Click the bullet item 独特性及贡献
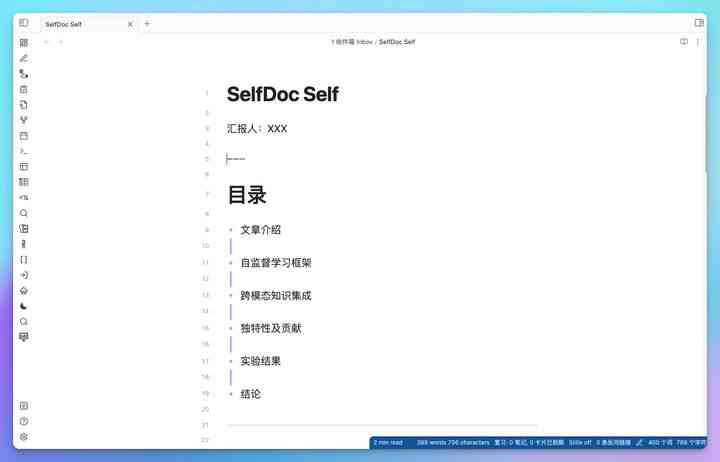 point(271,328)
